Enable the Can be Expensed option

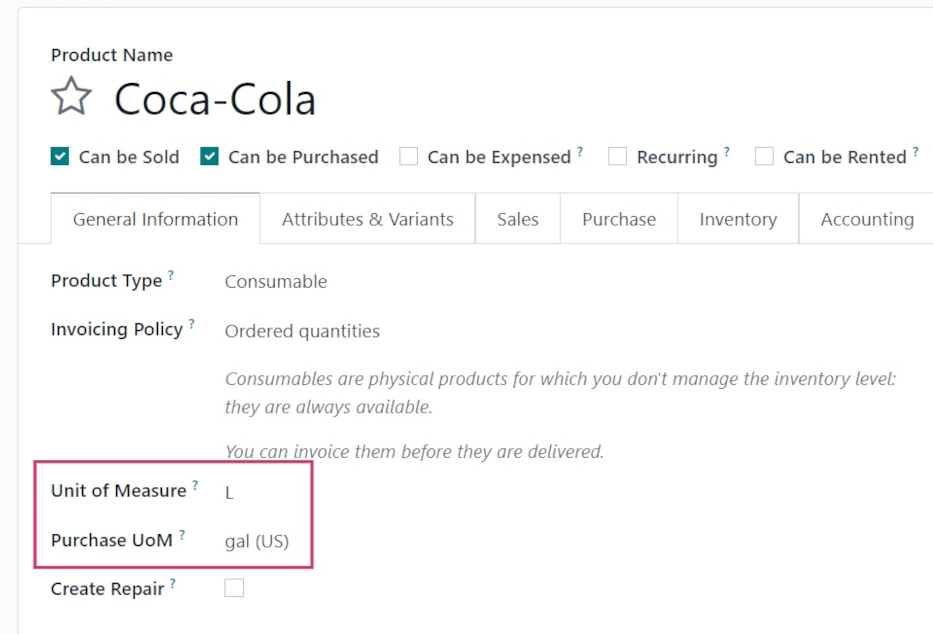tap(408, 156)
